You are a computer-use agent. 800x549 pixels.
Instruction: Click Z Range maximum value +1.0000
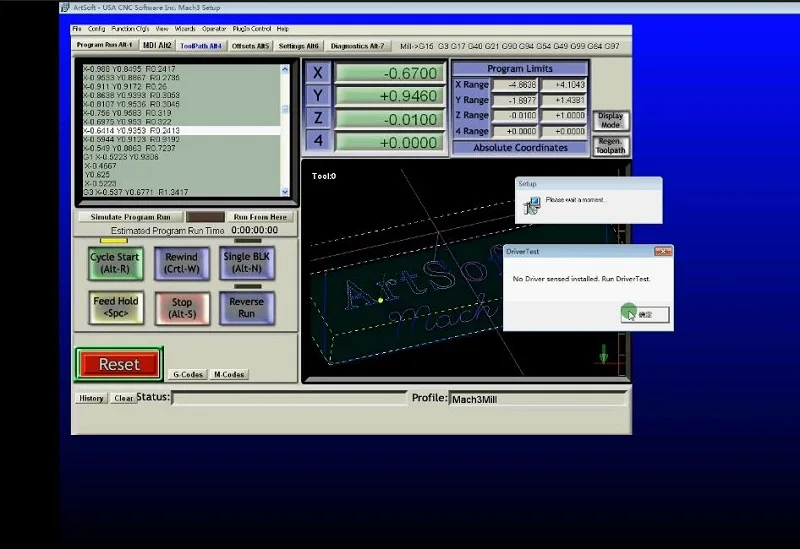click(x=563, y=115)
